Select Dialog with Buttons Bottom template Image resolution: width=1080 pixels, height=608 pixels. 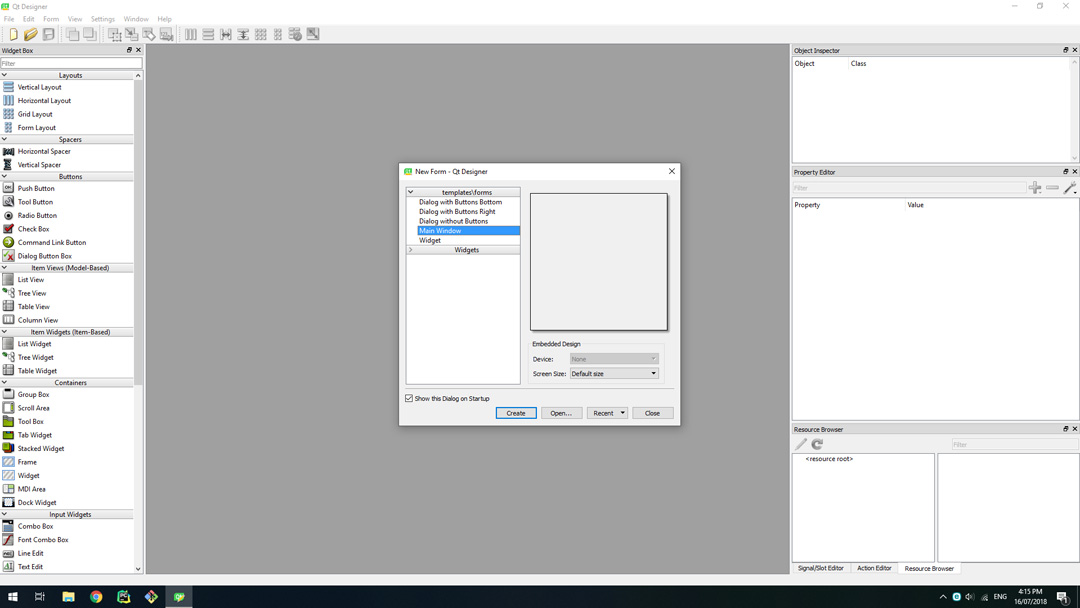point(460,202)
